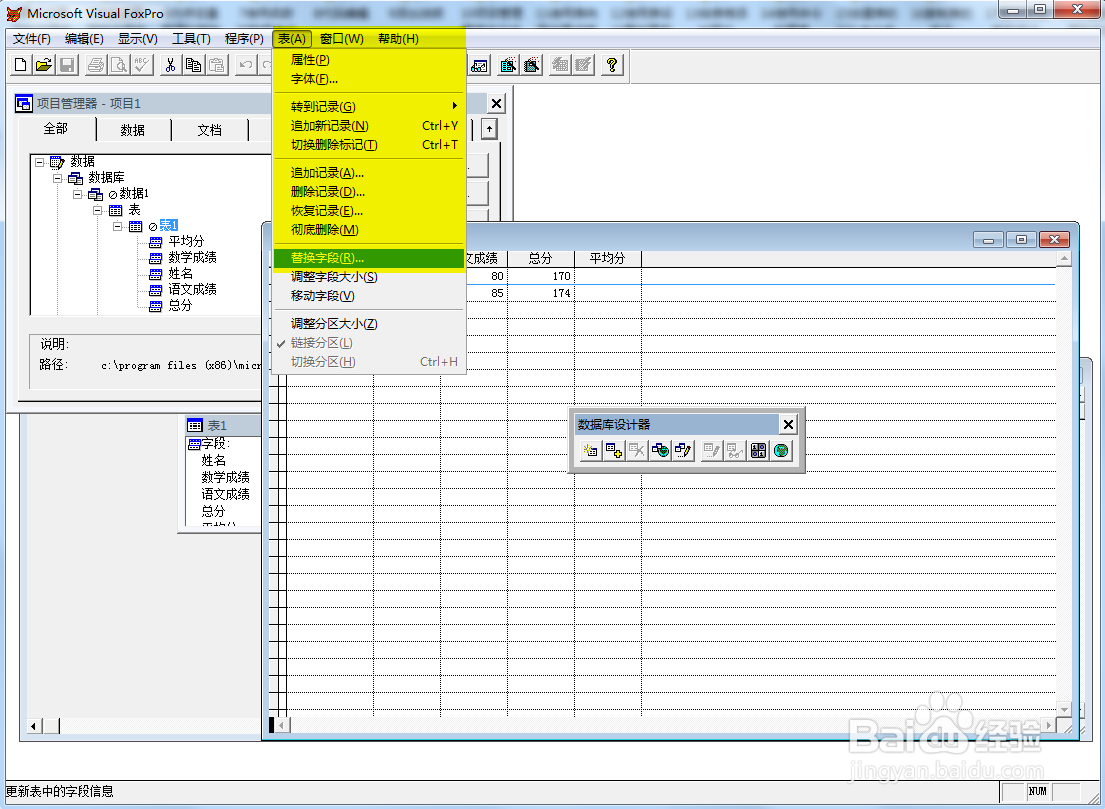Viewport: 1105px width, 809px height.
Task: Choose 替换字段(R)... menu item
Action: [x=369, y=258]
